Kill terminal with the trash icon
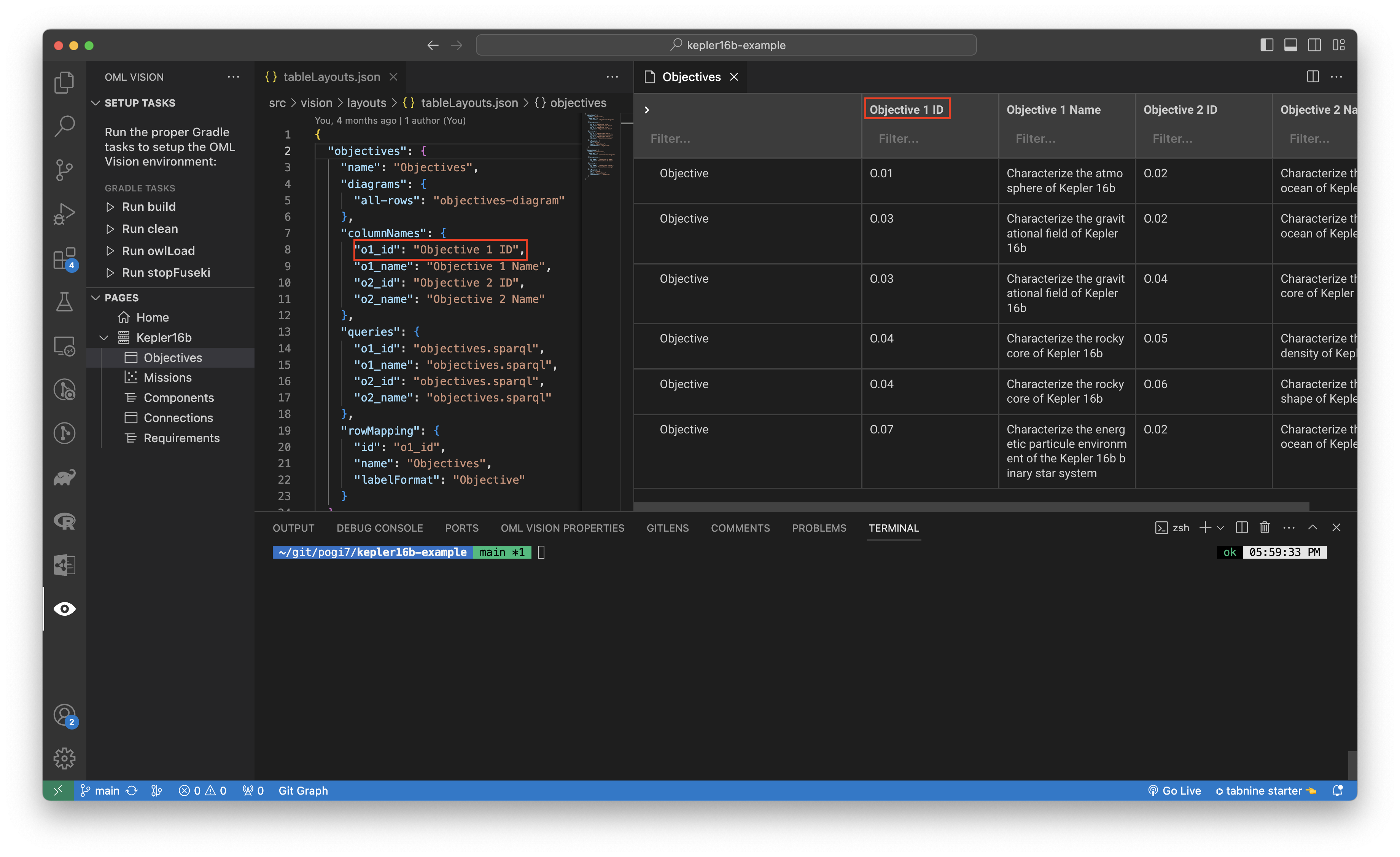This screenshot has height=857, width=1400. [1265, 528]
